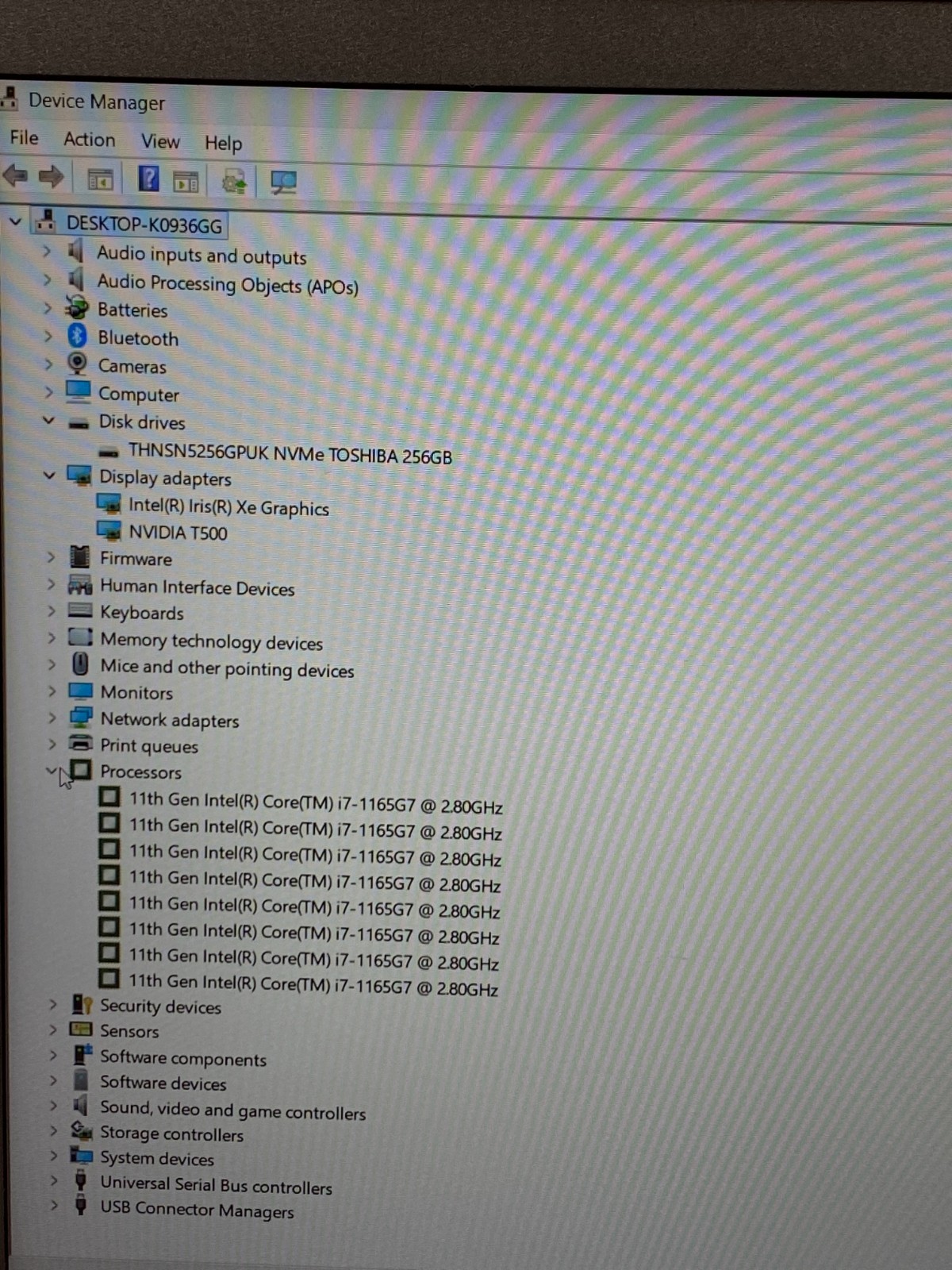Select the Software devices label
The image size is (952, 1270).
click(x=163, y=1083)
